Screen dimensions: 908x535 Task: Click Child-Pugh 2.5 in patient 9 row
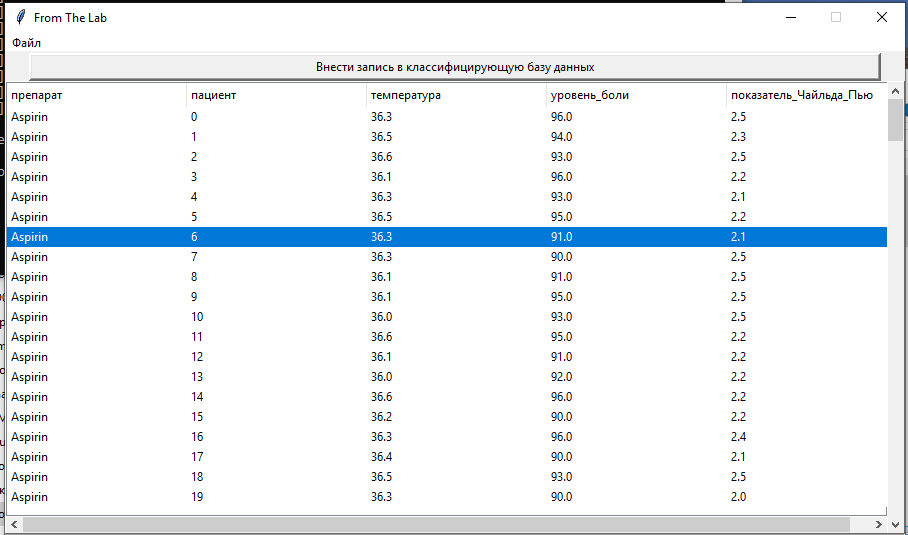(x=738, y=297)
